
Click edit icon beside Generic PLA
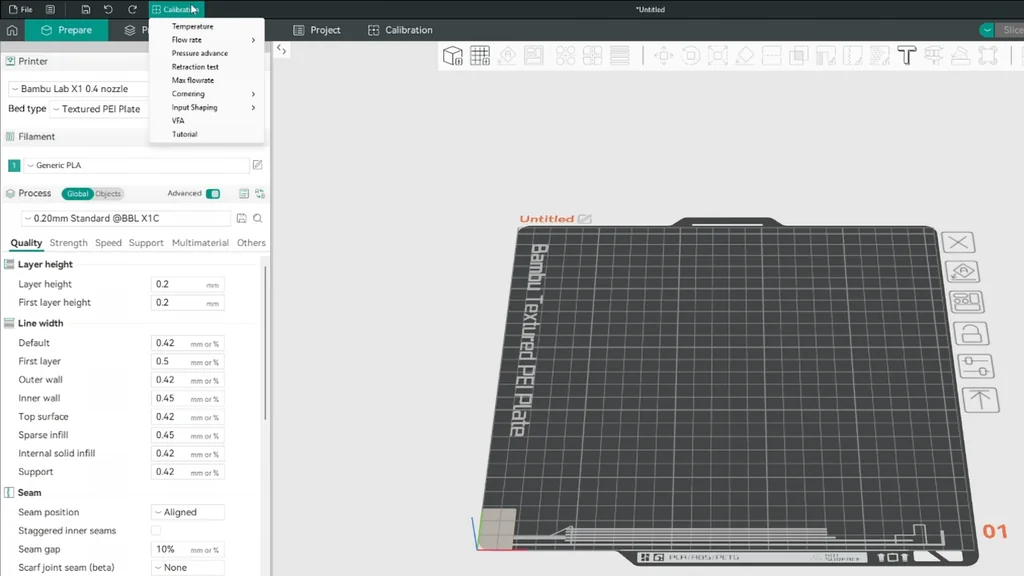pos(257,165)
